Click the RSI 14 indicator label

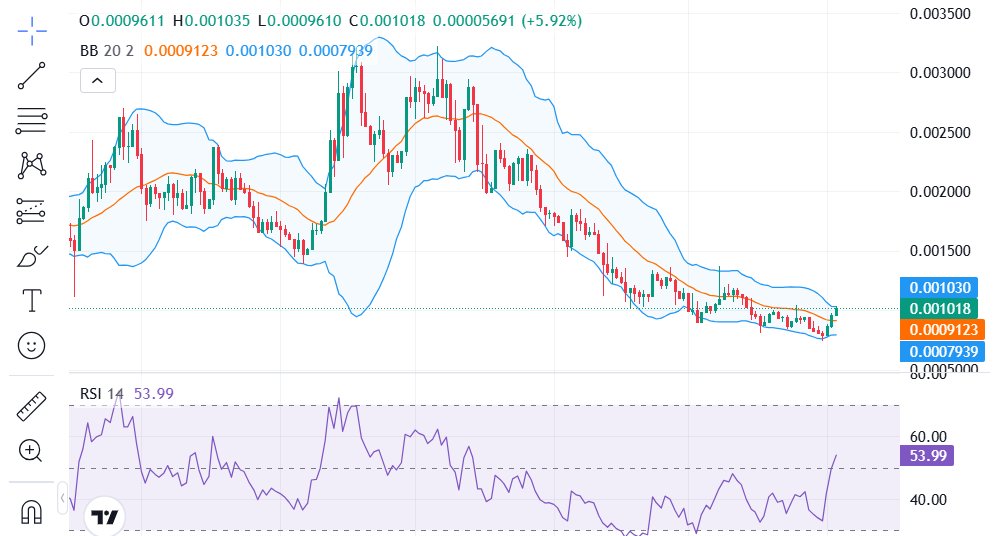102,394
